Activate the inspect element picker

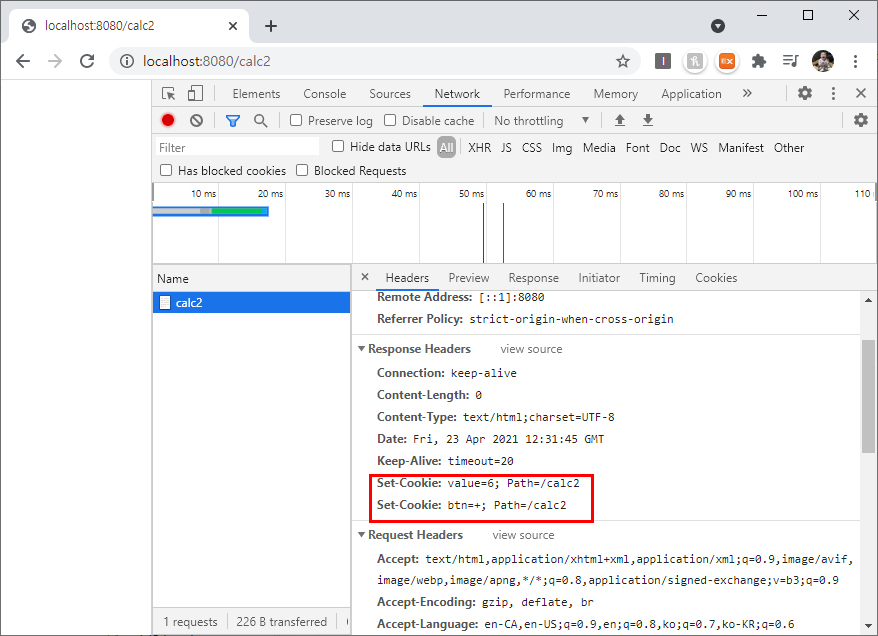169,93
